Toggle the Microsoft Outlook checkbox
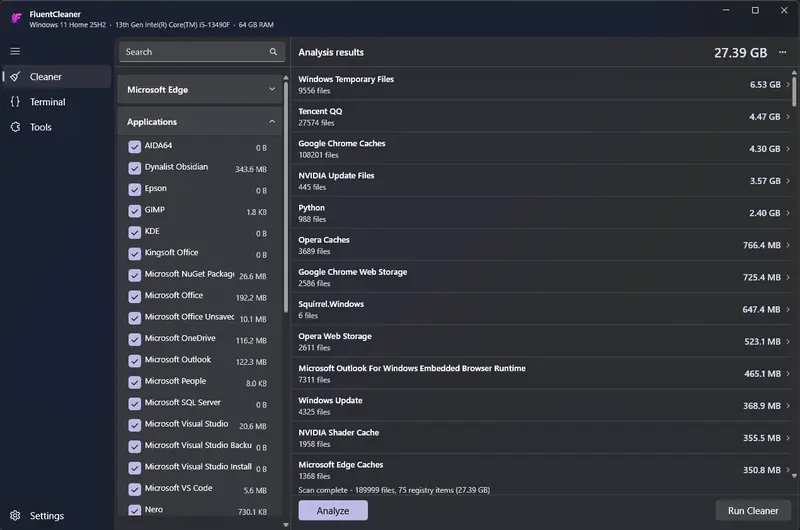This screenshot has height=530, width=800. [135, 361]
